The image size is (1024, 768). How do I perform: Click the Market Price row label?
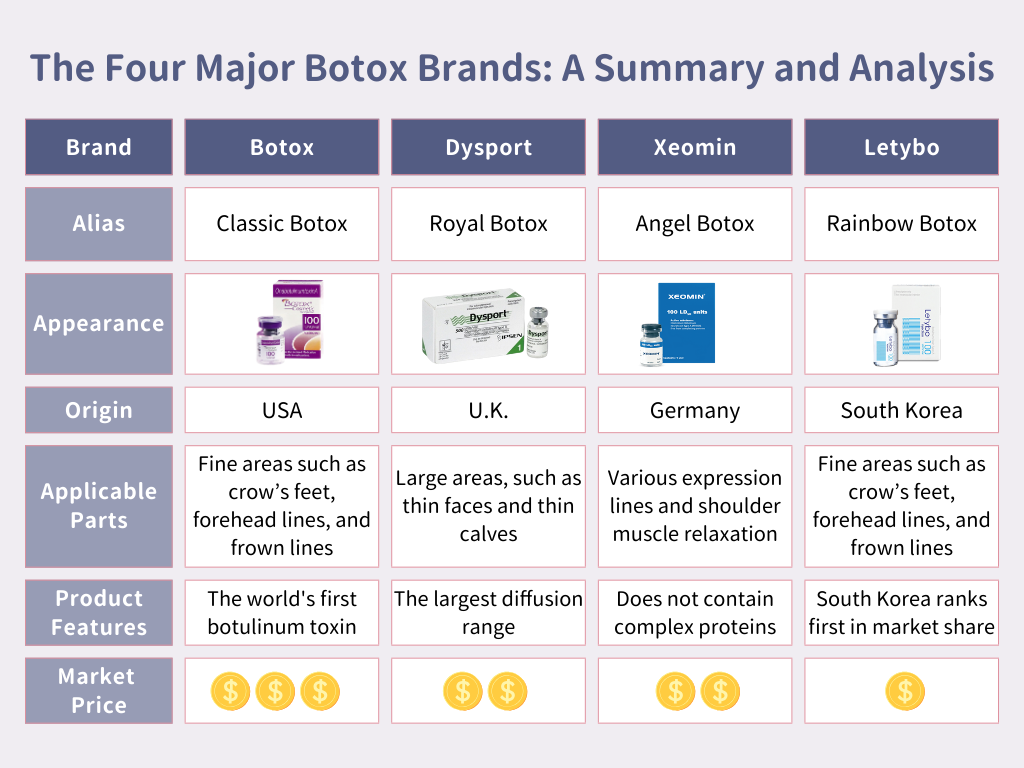click(99, 690)
